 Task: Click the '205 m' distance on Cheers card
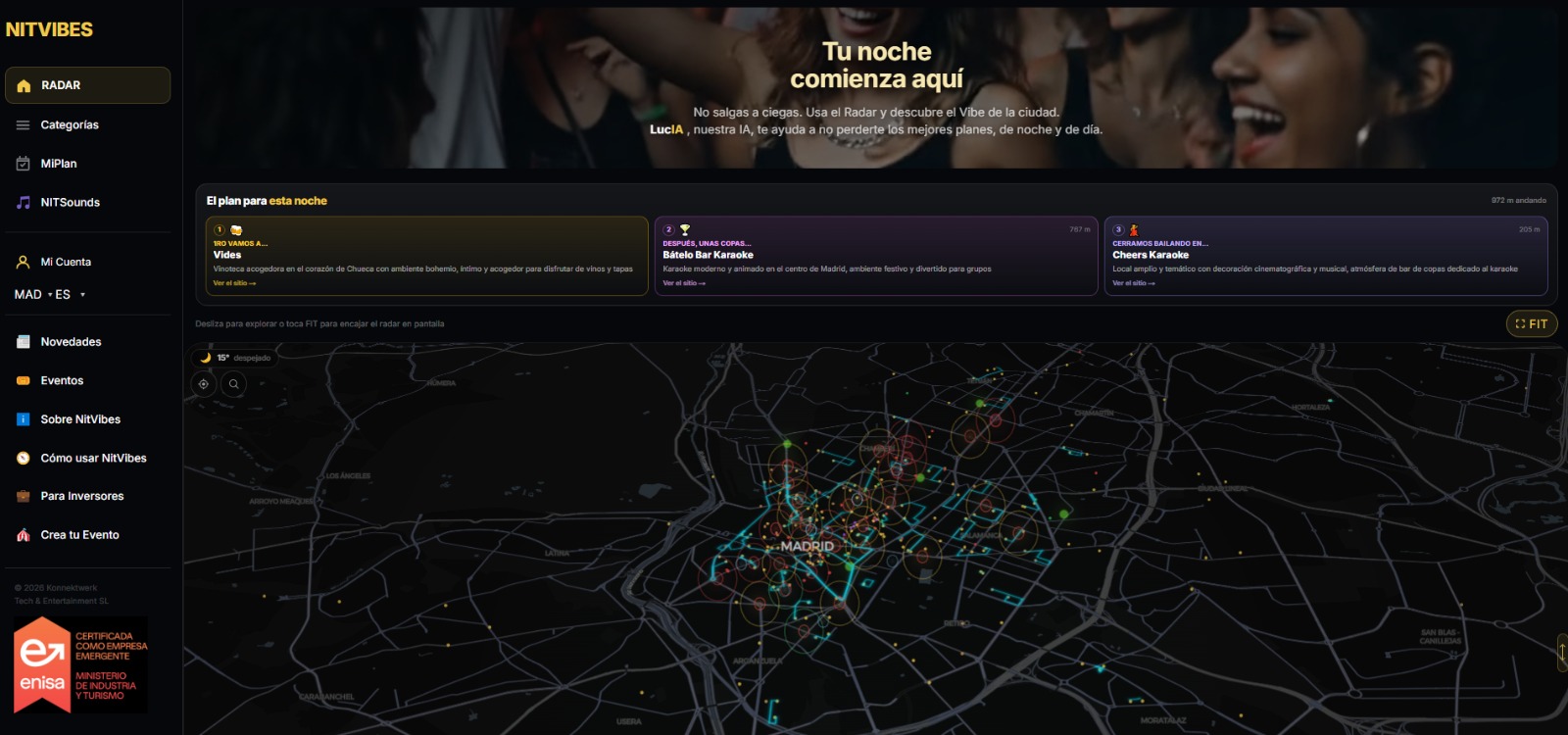point(1529,229)
